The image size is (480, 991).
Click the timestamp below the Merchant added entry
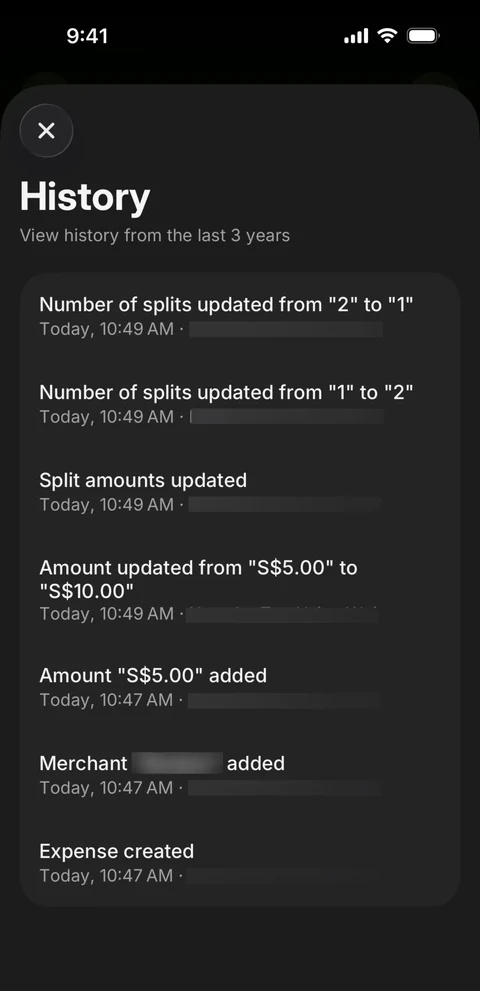point(106,788)
